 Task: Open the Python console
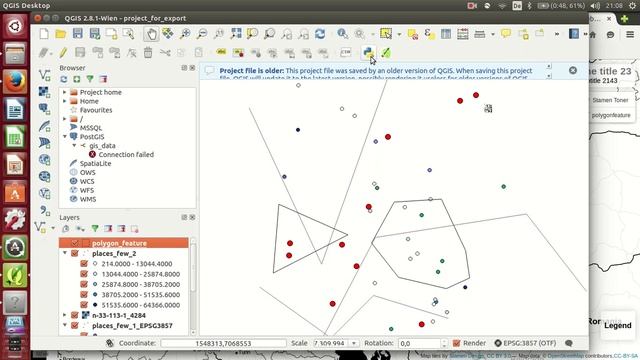tap(368, 52)
